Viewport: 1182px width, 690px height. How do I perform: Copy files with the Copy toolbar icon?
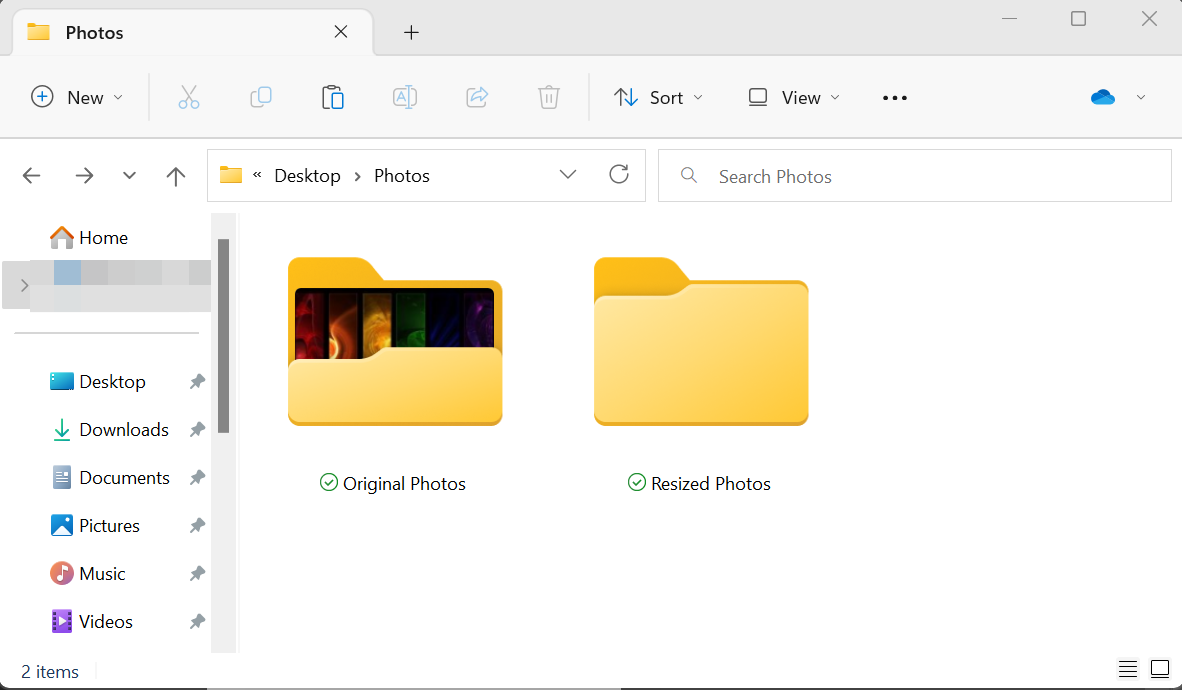click(x=261, y=97)
